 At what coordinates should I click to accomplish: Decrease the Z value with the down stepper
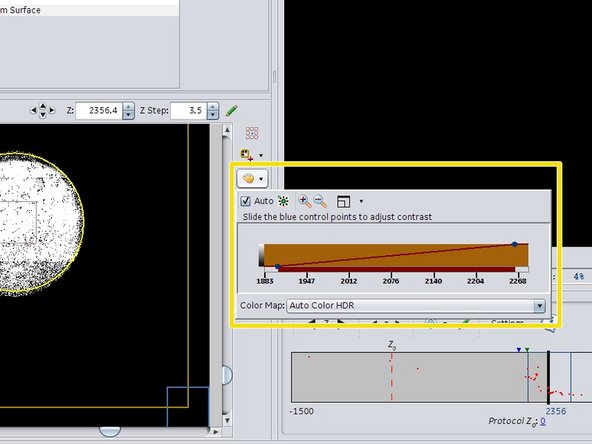pos(129,115)
